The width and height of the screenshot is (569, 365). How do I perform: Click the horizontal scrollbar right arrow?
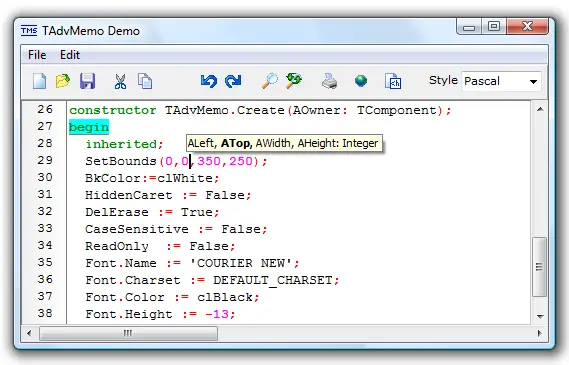coord(540,333)
